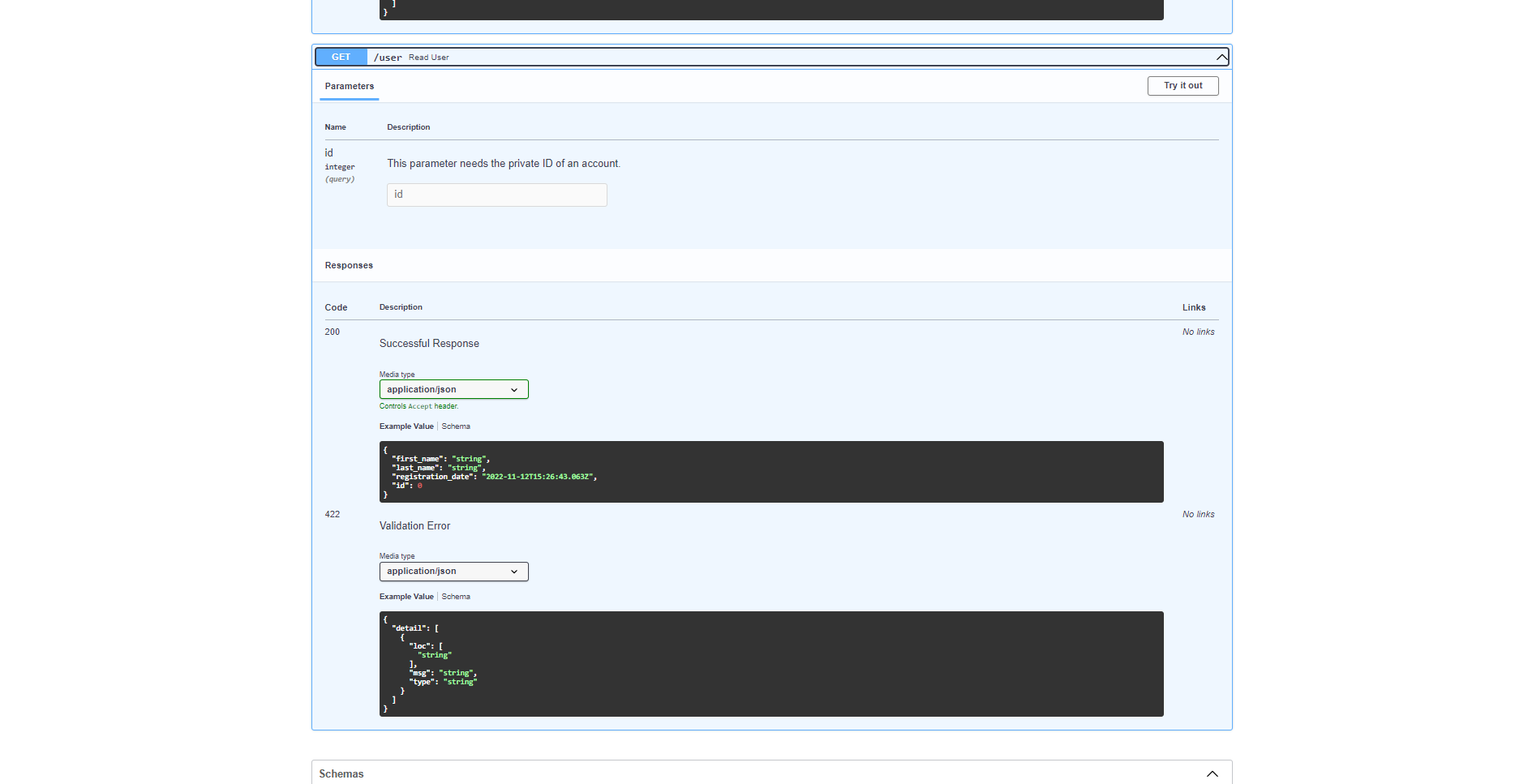Collapse the Schemas section

[x=1212, y=773]
